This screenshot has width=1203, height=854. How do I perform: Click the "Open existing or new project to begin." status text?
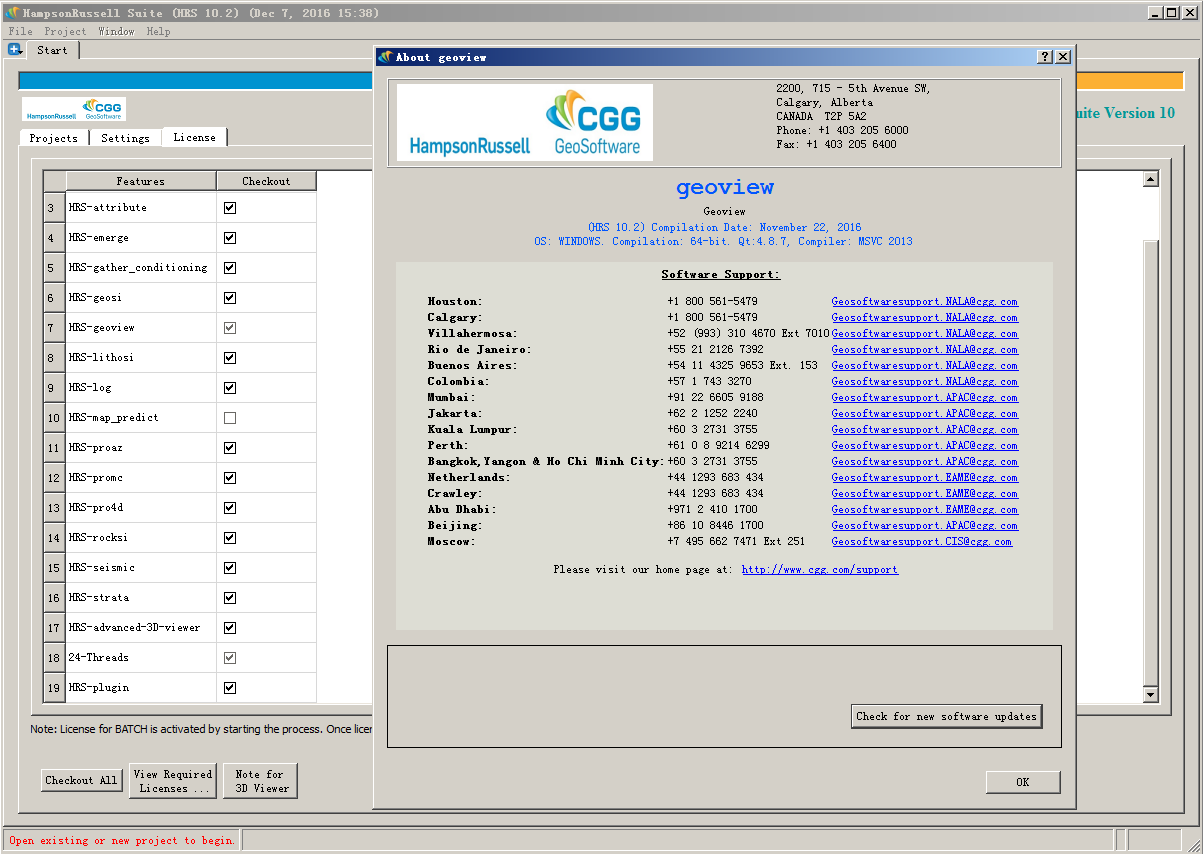point(123,841)
